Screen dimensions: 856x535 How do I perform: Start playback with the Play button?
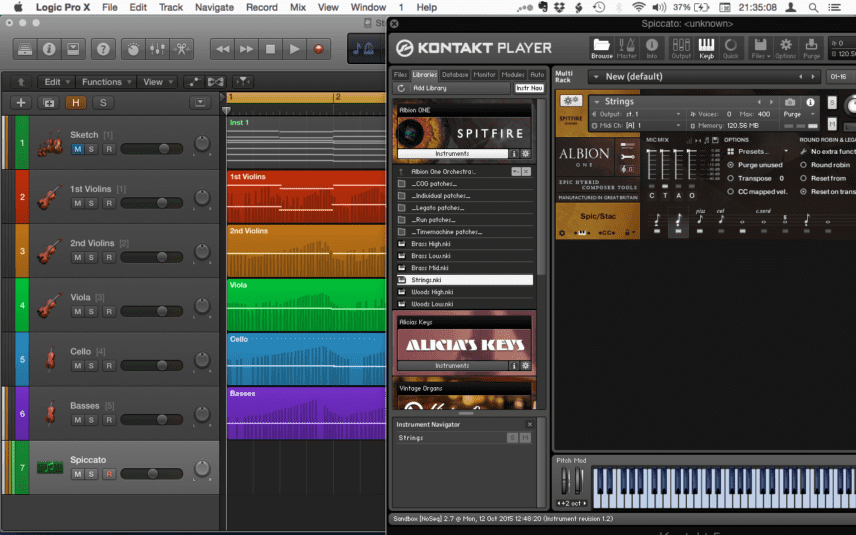pyautogui.click(x=294, y=49)
